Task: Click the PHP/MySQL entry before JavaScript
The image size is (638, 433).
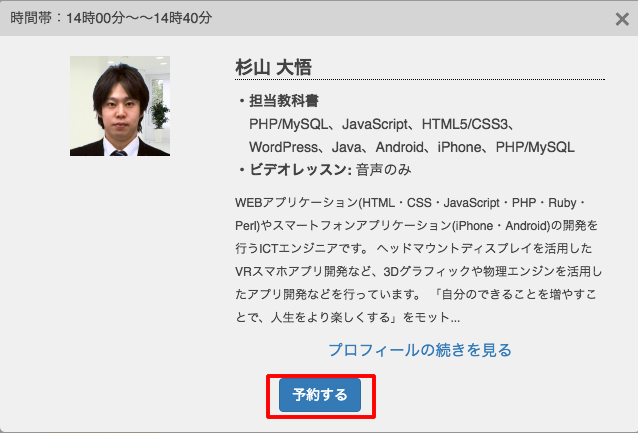Action: coord(288,124)
